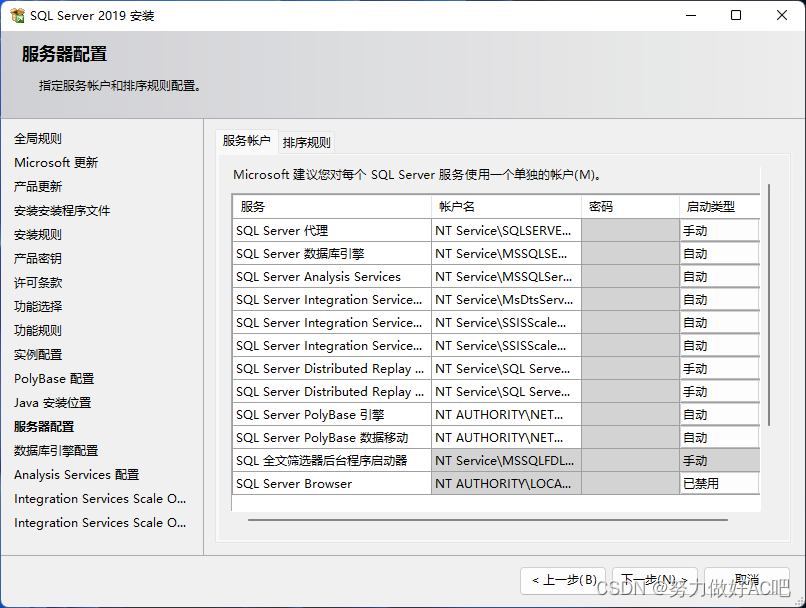Select SQL Server PolyBase 引擎 service cell
This screenshot has height=608, width=806.
pos(332,415)
